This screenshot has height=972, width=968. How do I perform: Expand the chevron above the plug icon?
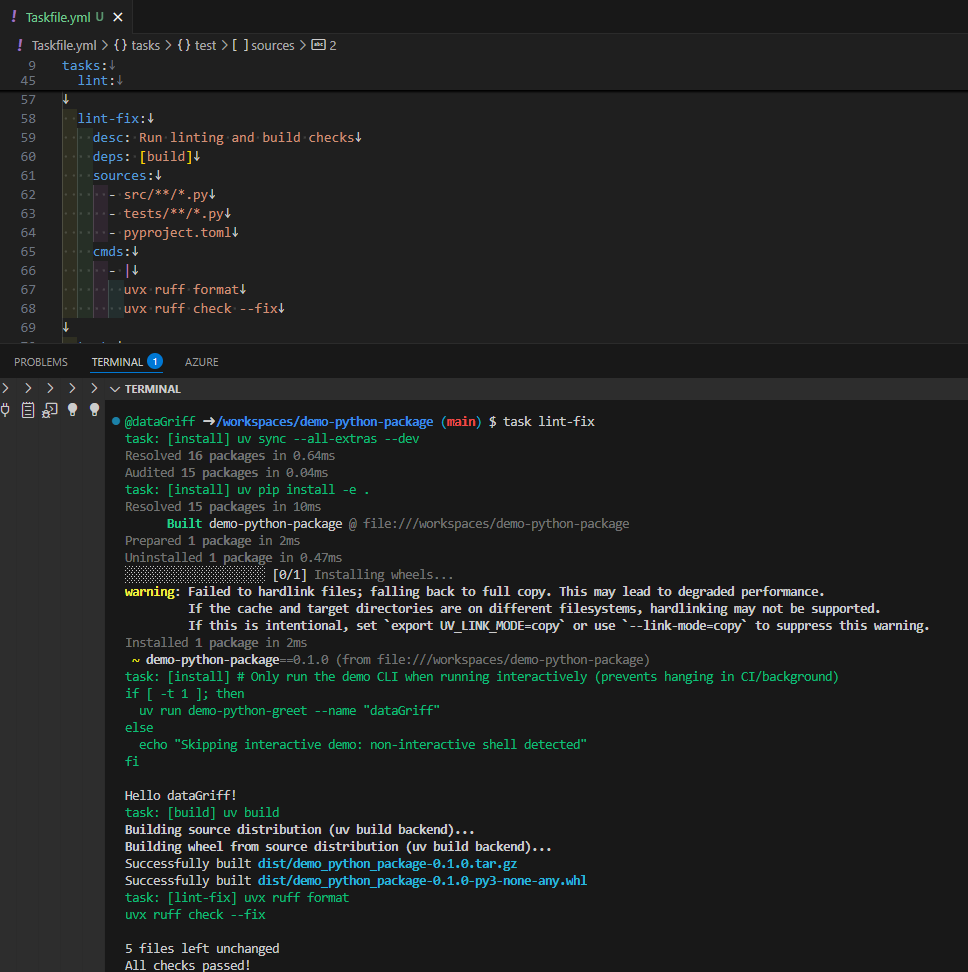(6, 388)
